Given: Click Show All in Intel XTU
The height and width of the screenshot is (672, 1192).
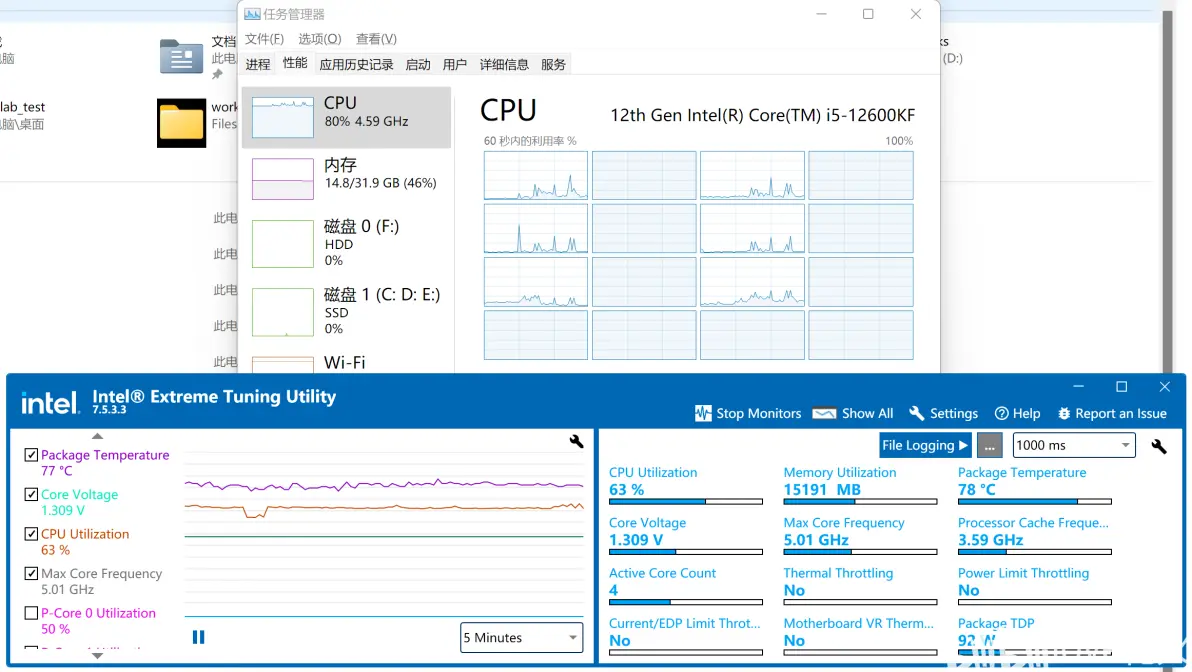Looking at the screenshot, I should (852, 414).
